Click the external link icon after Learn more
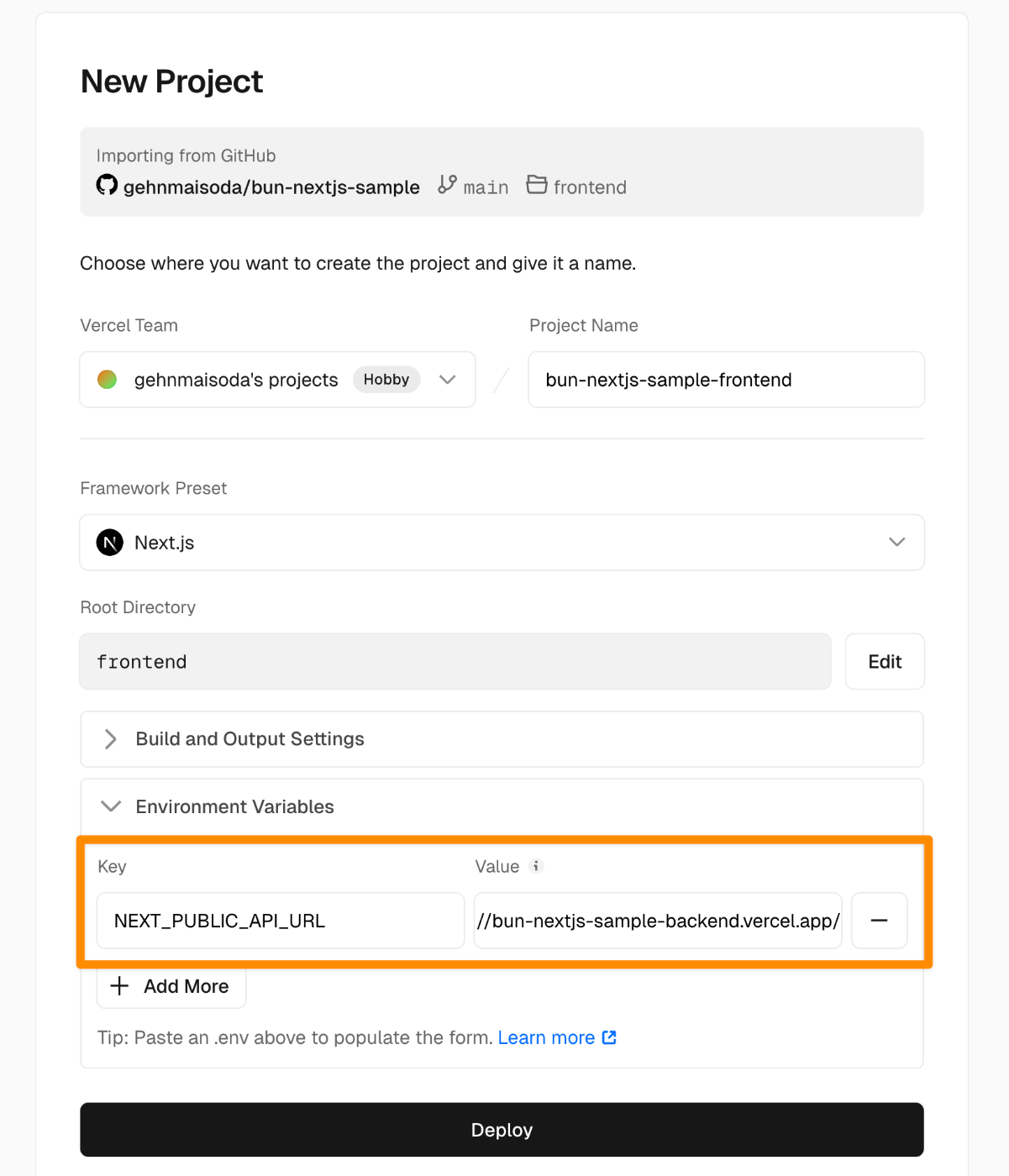 pos(609,1037)
